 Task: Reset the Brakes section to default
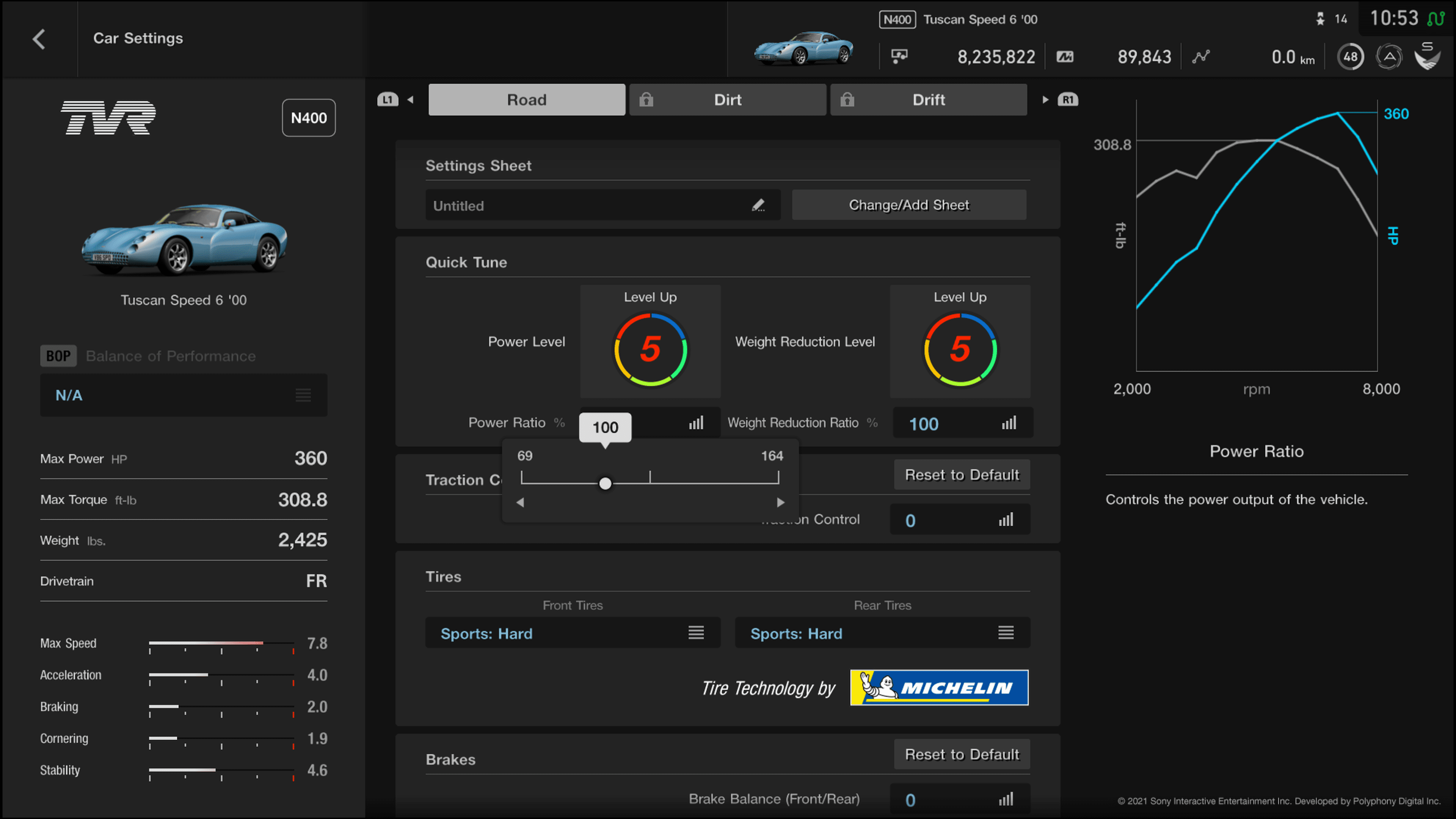coord(962,755)
